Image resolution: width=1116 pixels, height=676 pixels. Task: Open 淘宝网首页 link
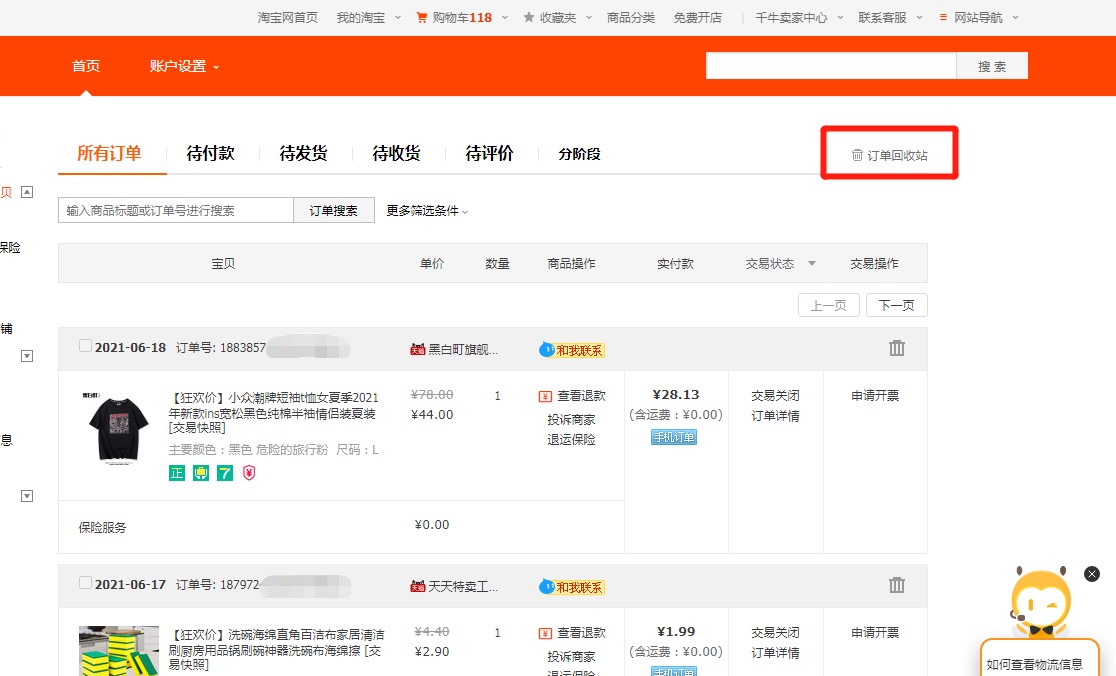[x=288, y=17]
